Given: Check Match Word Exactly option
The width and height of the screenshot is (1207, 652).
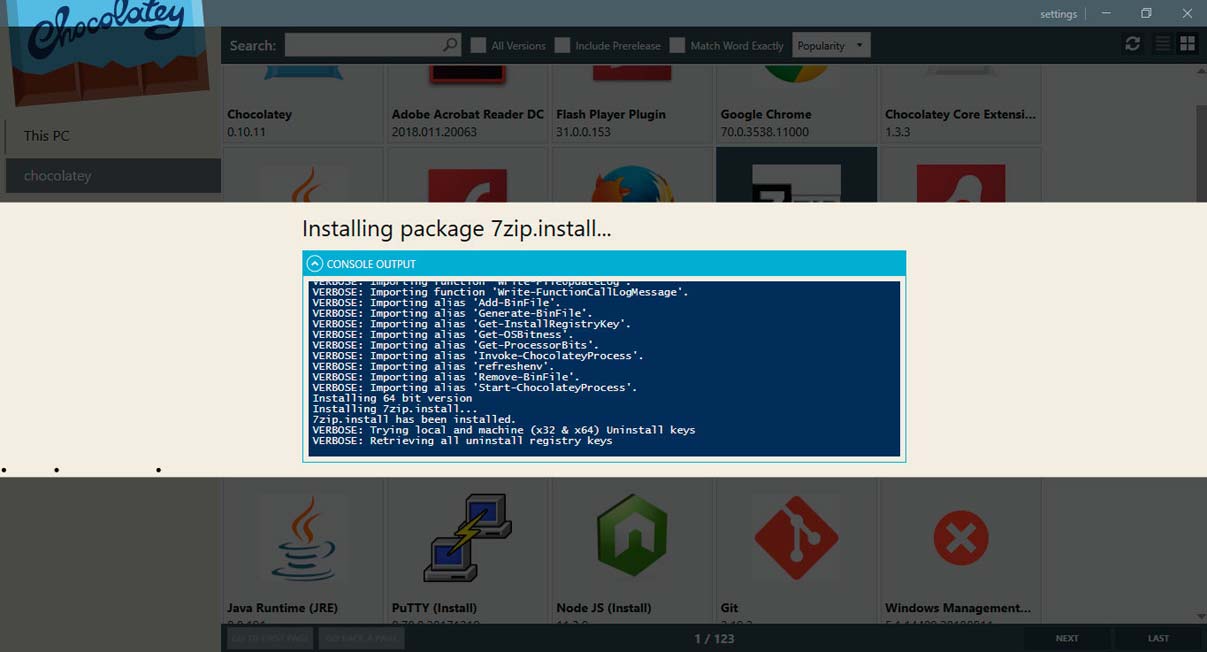Looking at the screenshot, I should click(677, 45).
